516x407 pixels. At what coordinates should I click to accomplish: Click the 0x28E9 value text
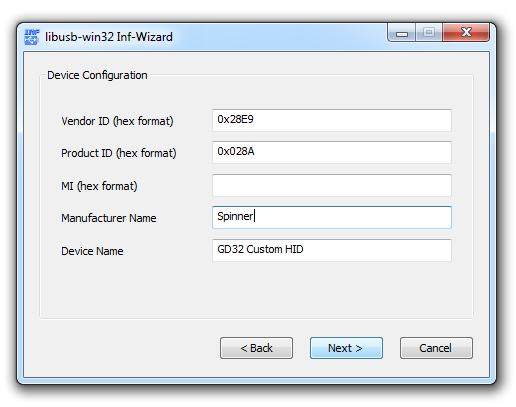pyautogui.click(x=235, y=119)
